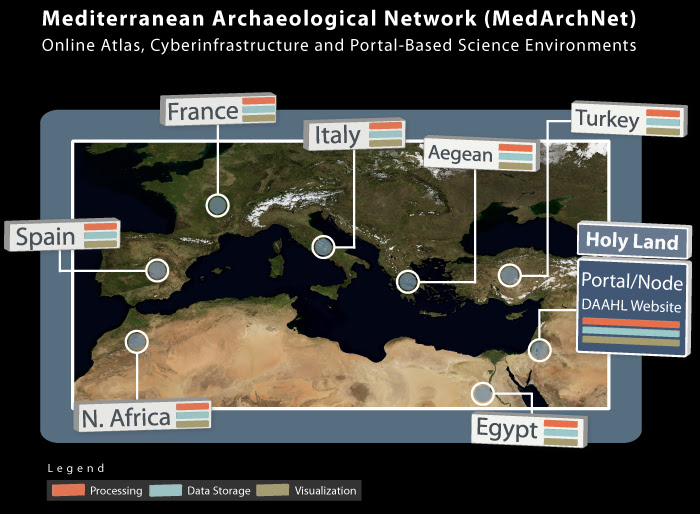The image size is (700, 514).
Task: Click the teal bar on the Egypt label
Action: click(561, 433)
